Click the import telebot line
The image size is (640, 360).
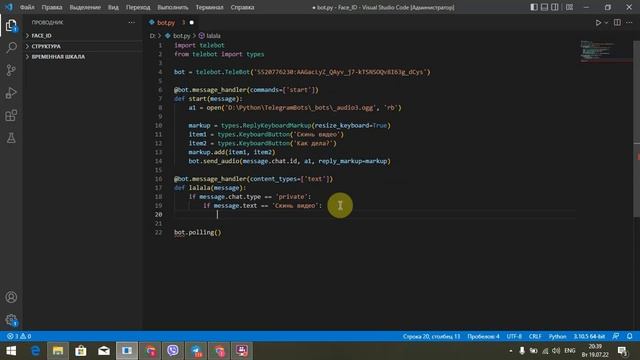(199, 45)
